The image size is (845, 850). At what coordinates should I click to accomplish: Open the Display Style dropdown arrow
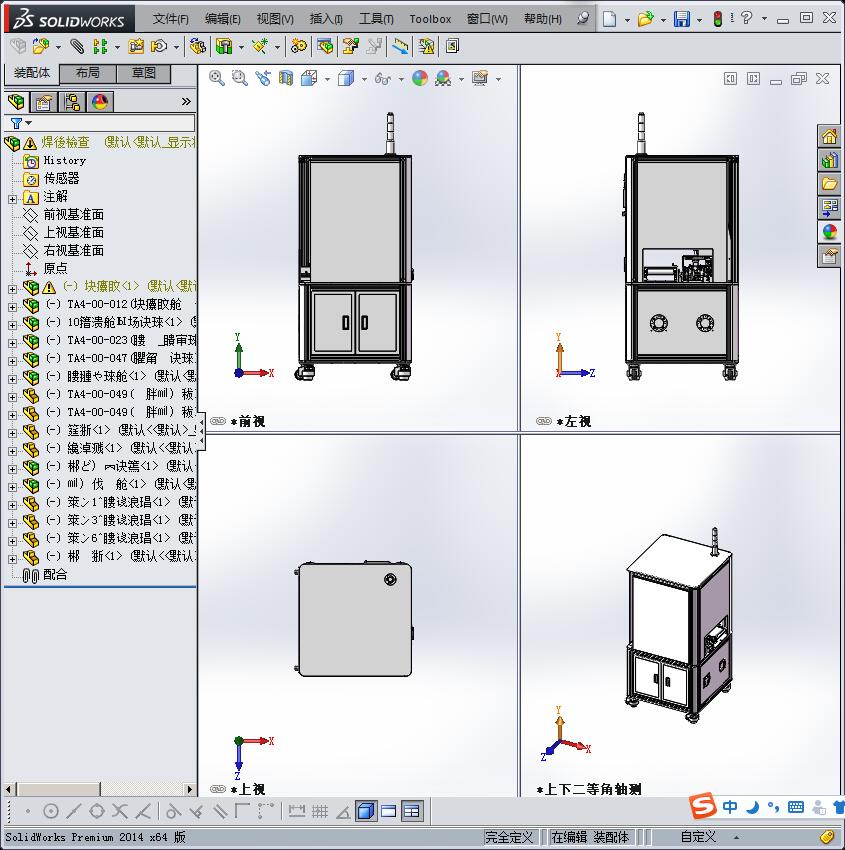[x=364, y=79]
